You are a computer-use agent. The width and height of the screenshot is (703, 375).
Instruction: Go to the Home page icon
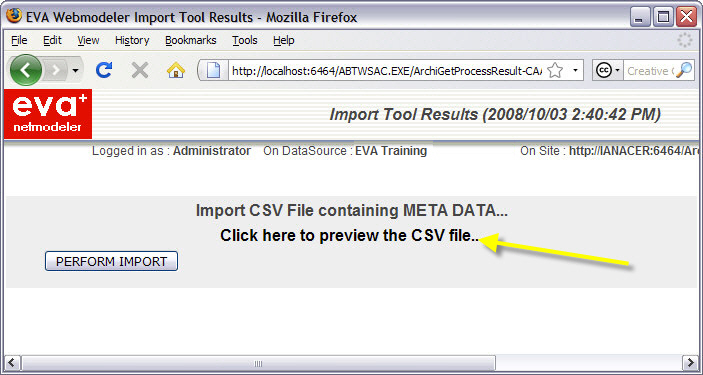click(x=176, y=70)
